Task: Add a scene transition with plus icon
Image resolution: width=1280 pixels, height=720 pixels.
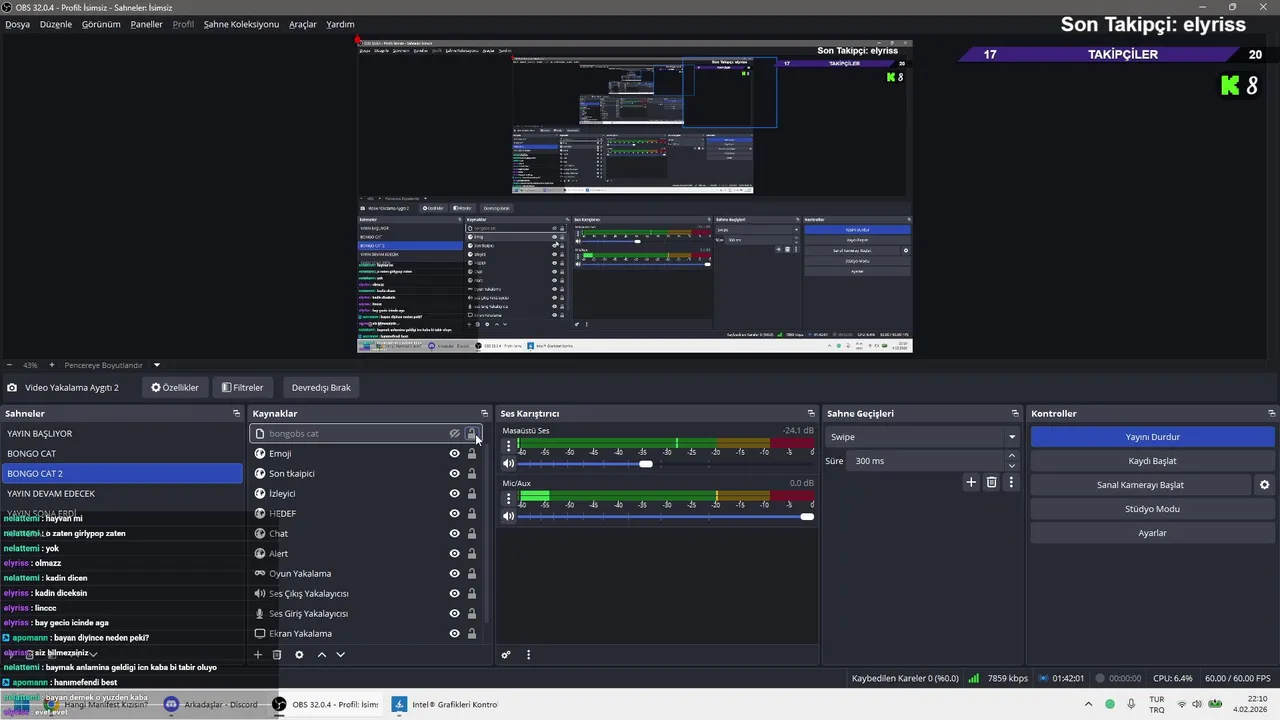Action: (x=971, y=482)
